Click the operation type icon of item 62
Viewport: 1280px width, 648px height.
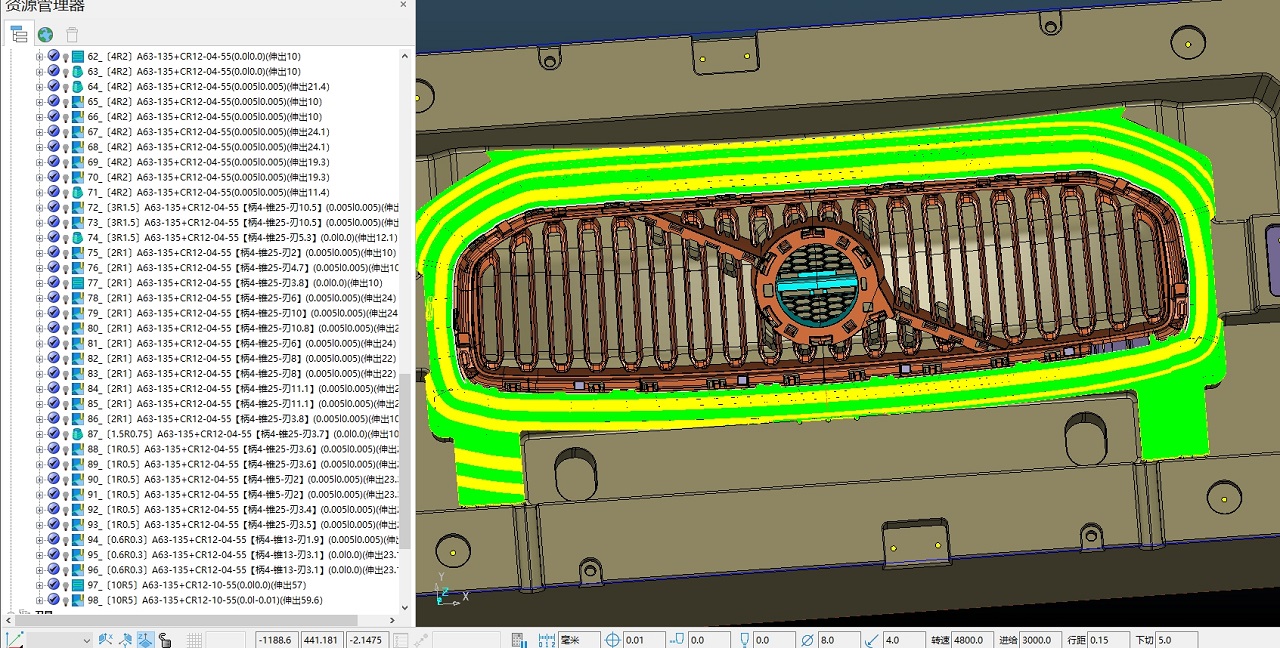pos(78,57)
